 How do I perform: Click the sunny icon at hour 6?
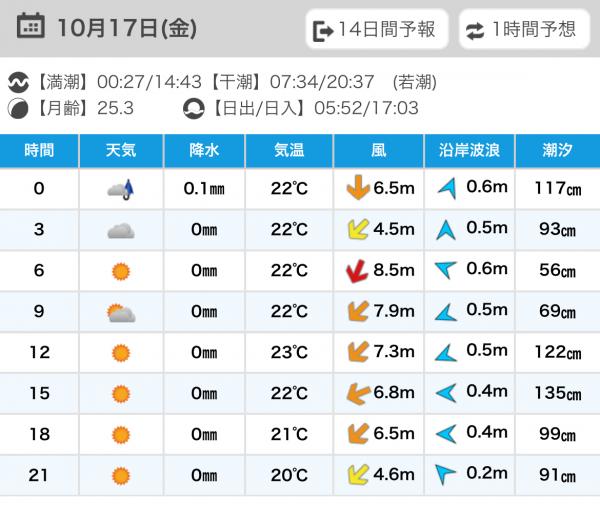tap(121, 271)
